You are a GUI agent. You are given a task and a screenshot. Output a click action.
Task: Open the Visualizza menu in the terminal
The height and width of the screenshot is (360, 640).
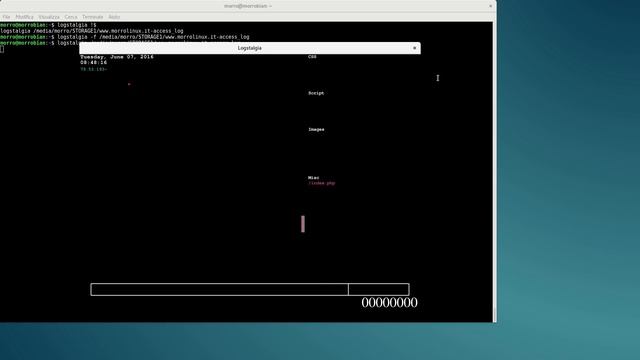[x=49, y=17]
